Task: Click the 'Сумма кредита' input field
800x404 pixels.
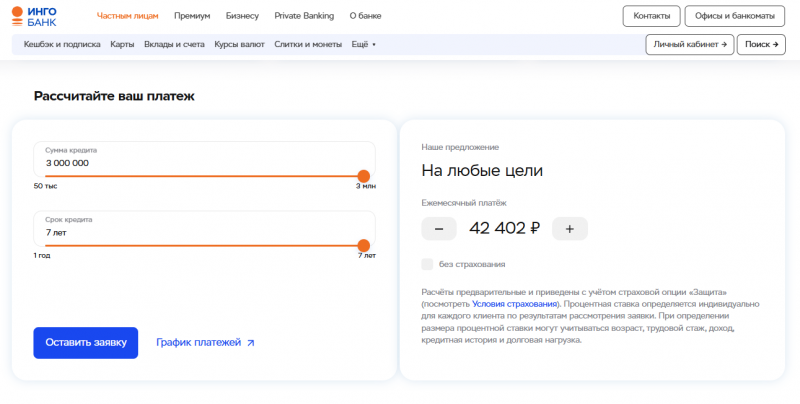Action: [x=200, y=162]
